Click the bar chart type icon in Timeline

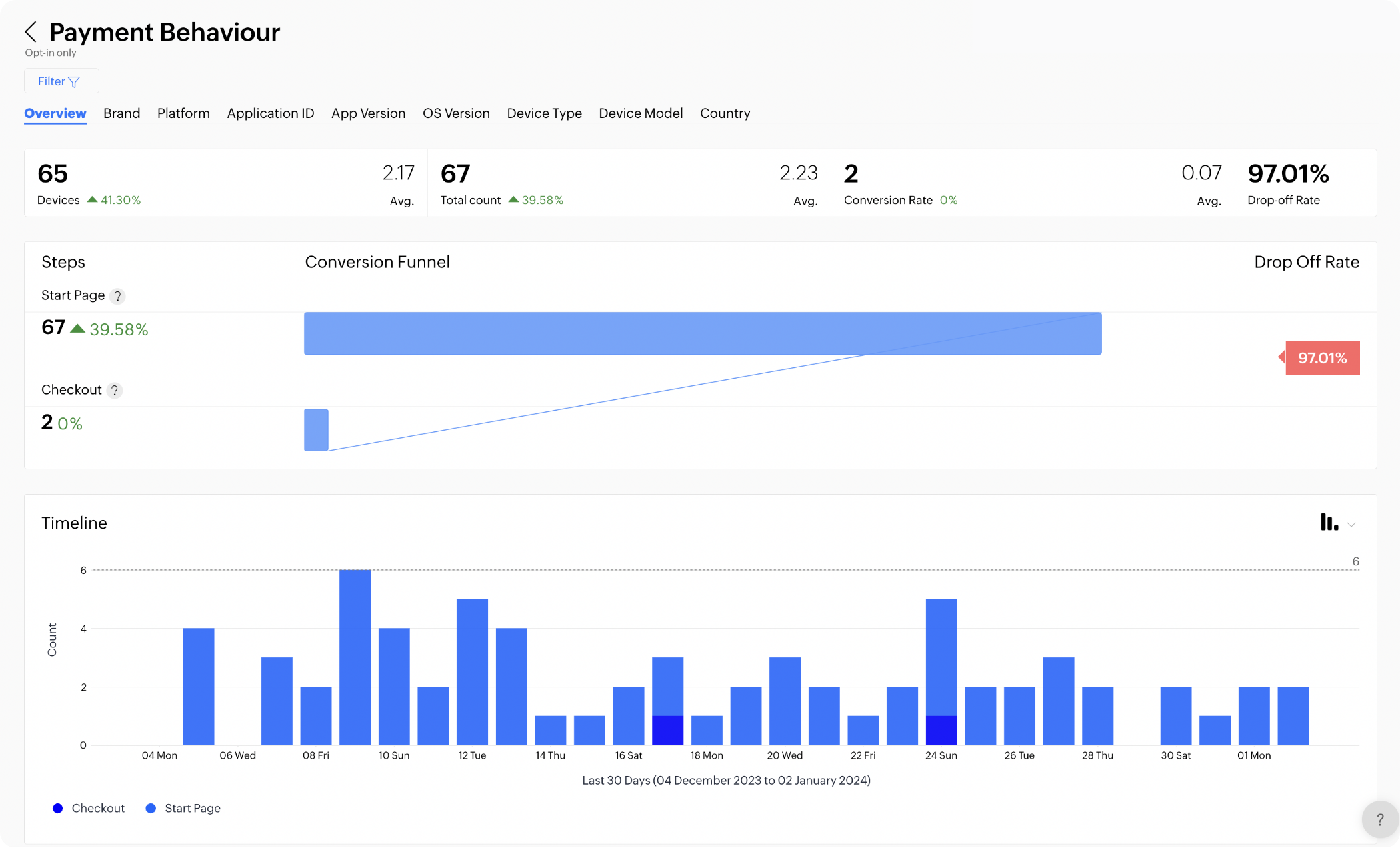pos(1329,523)
